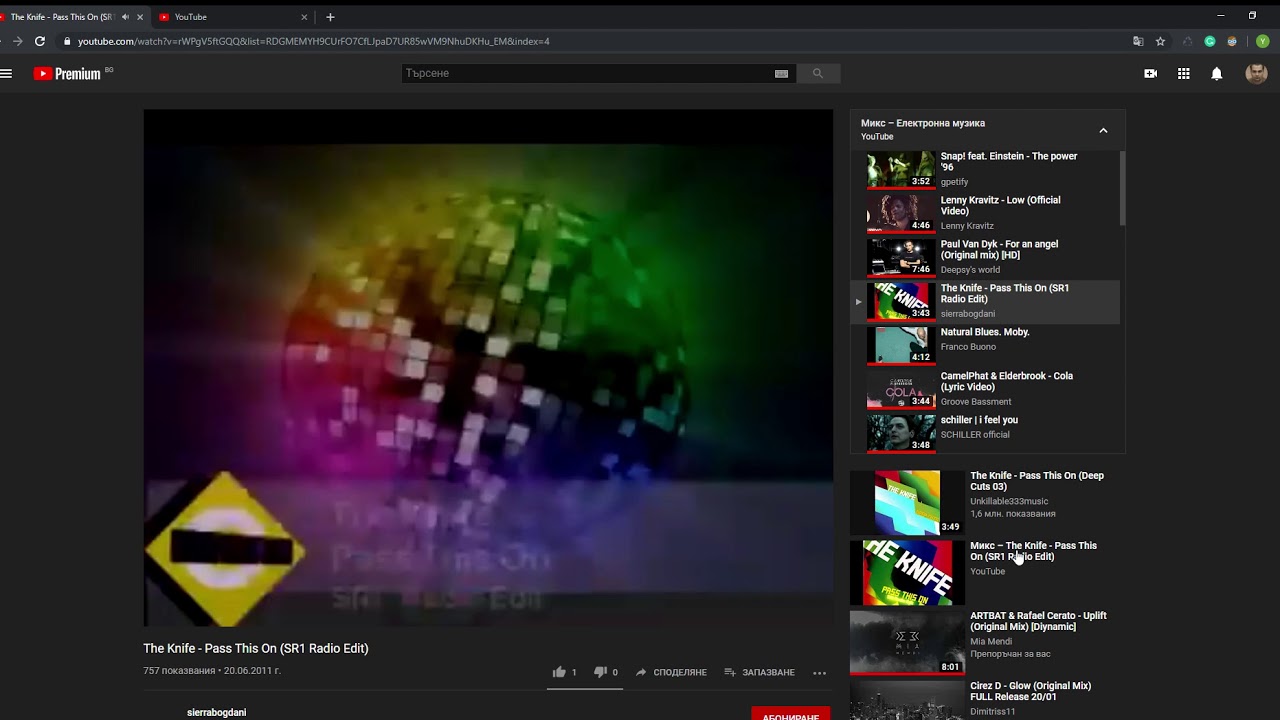Click the search magnifier button
The image size is (1280, 720).
(818, 73)
